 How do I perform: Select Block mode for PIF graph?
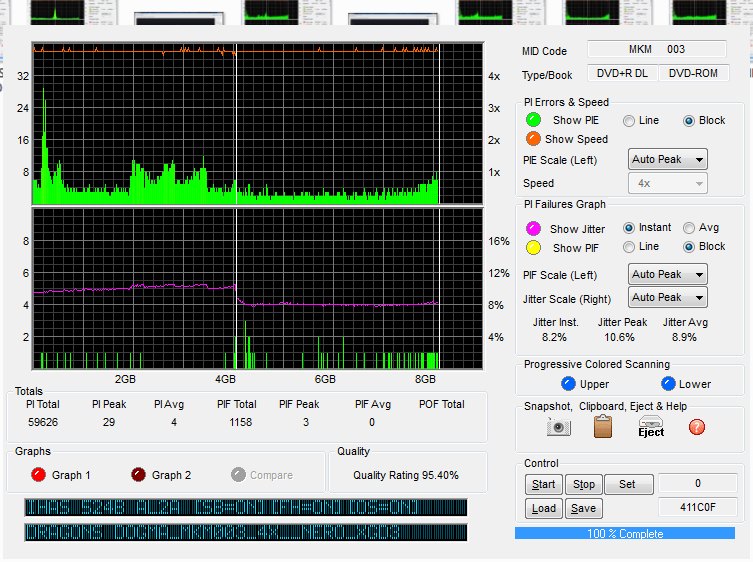[x=689, y=247]
